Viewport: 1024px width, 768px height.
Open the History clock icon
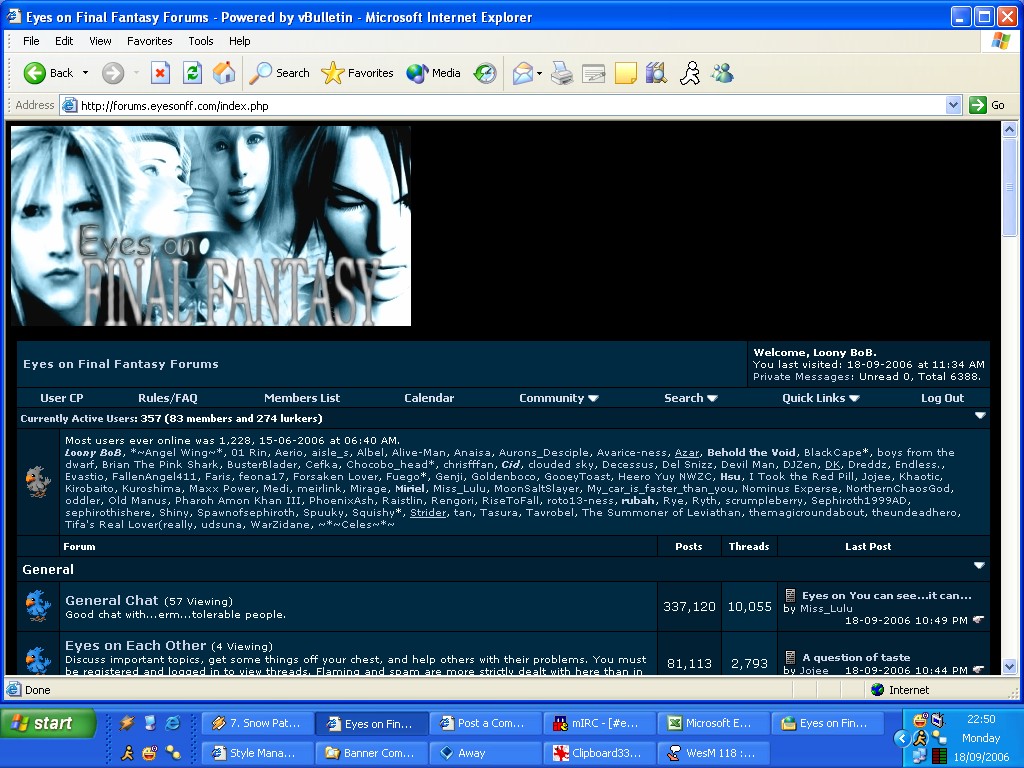point(485,73)
